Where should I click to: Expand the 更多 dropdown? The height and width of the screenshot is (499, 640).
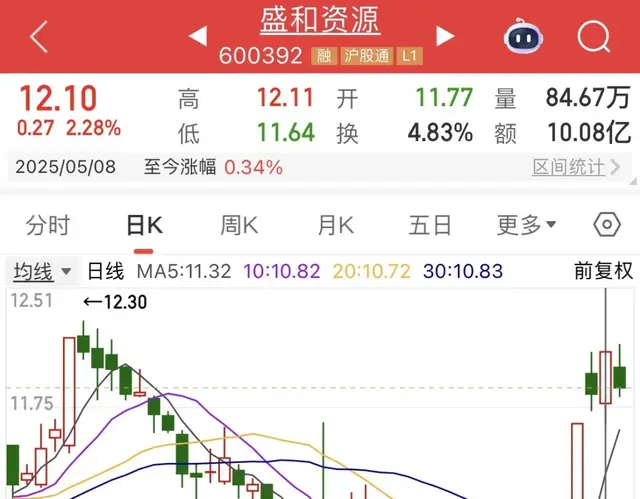[x=526, y=225]
